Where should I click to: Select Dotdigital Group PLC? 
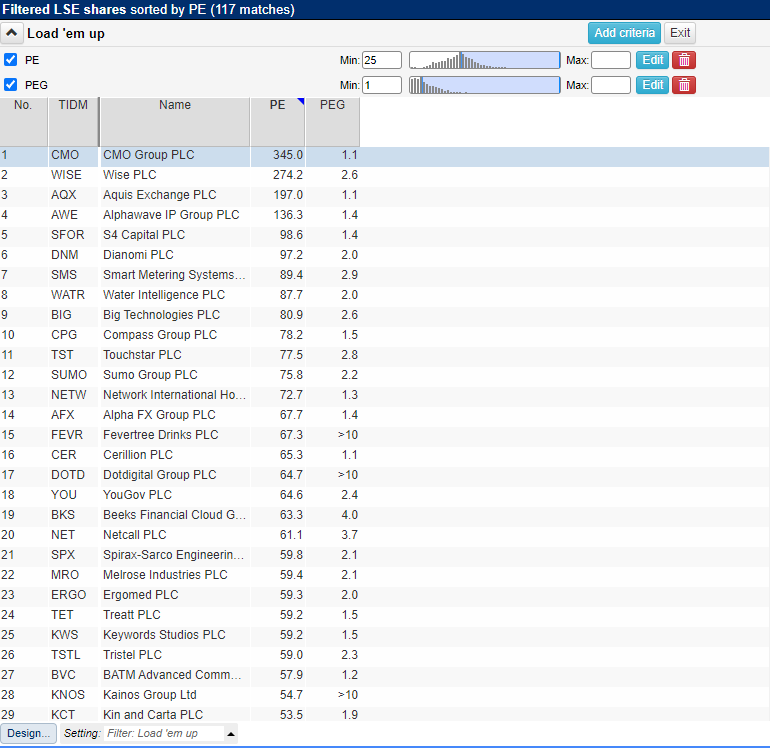click(x=160, y=475)
